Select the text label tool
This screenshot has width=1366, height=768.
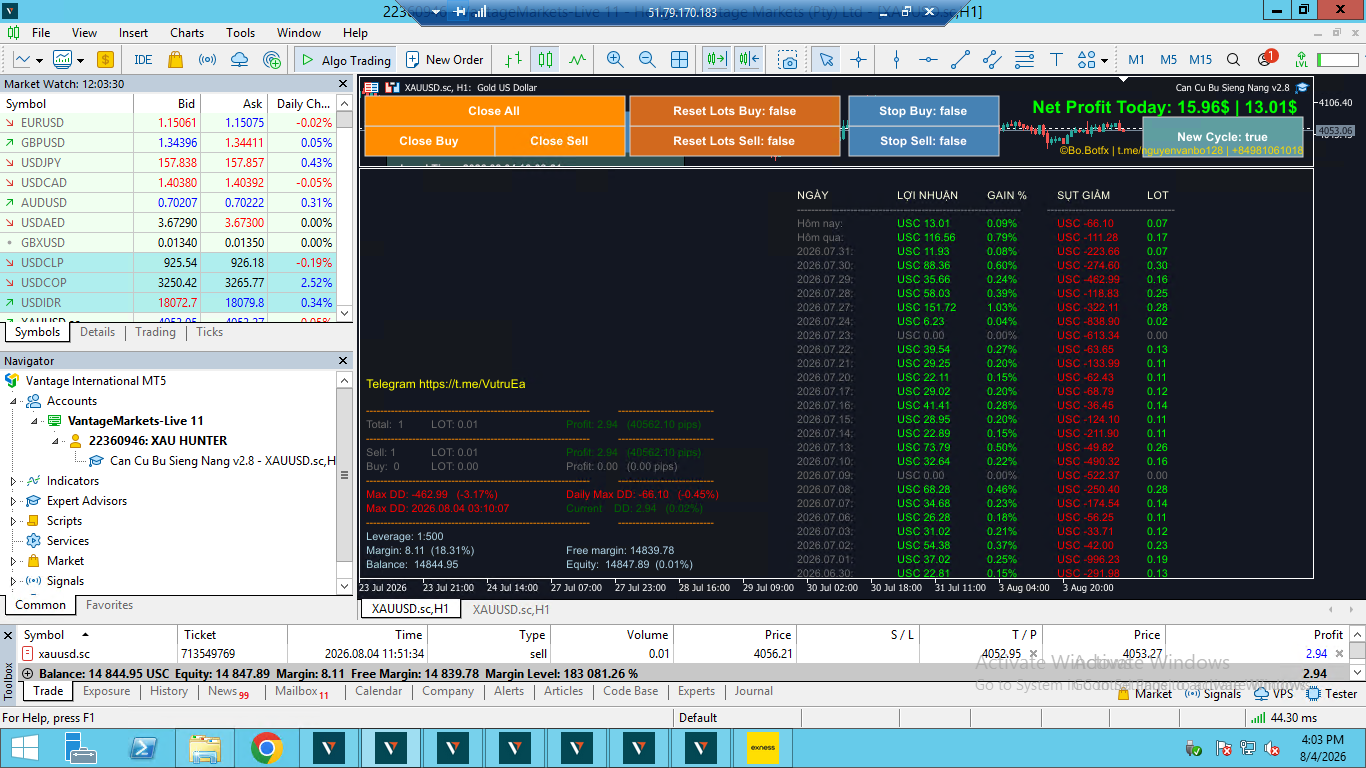1056,60
